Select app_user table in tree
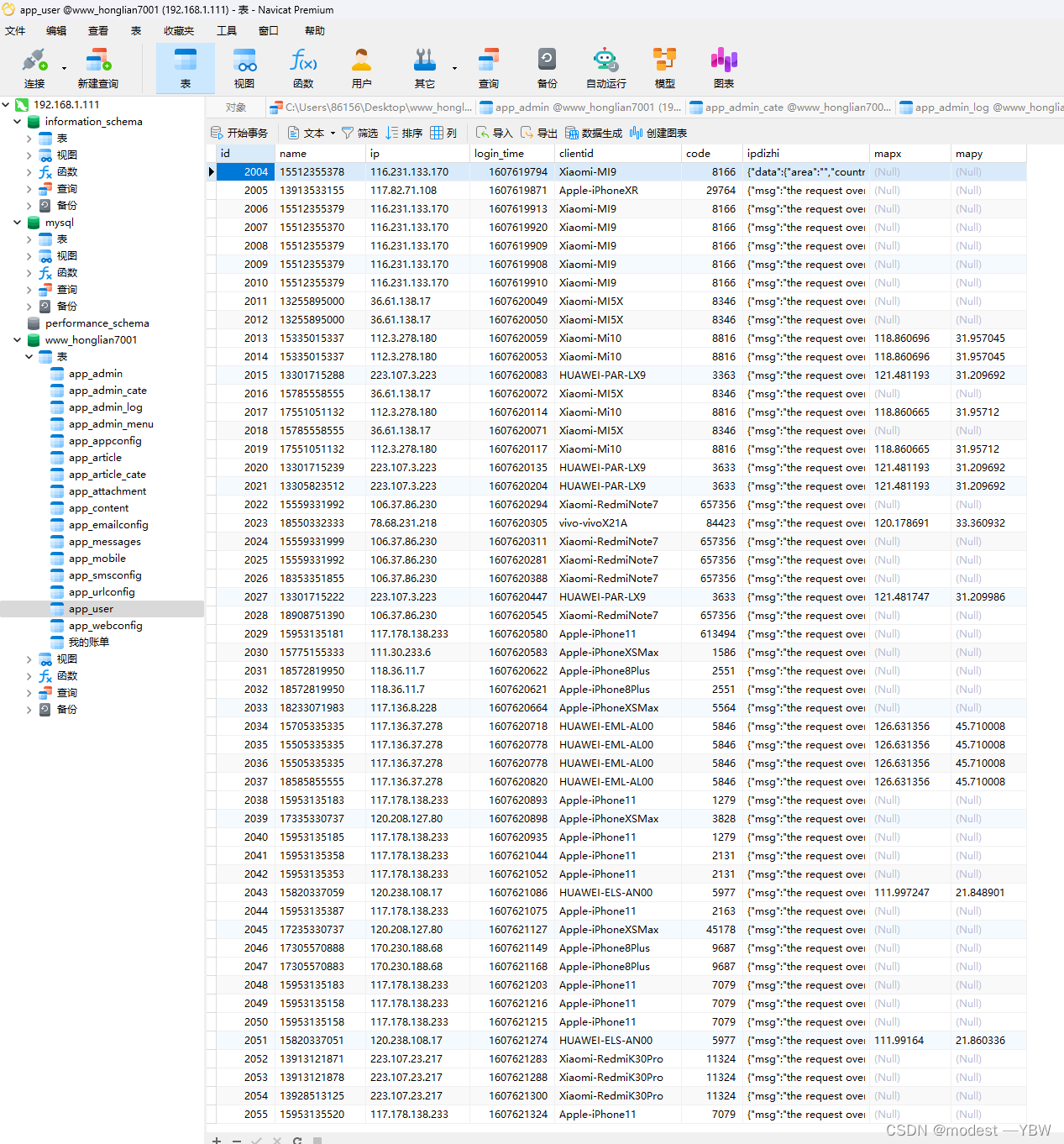Screen dimensions: 1064x1144 (x=91, y=609)
